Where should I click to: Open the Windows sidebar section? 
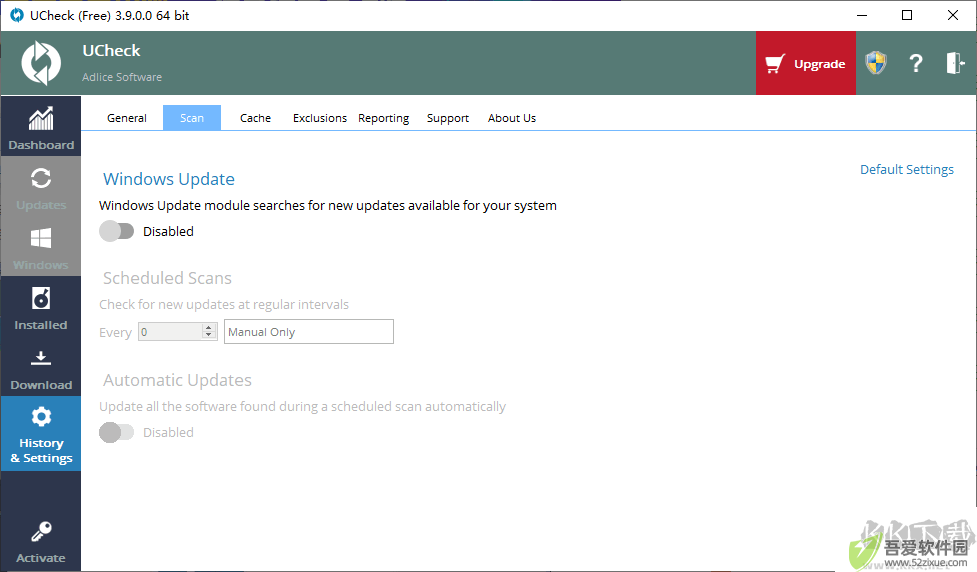[41, 247]
